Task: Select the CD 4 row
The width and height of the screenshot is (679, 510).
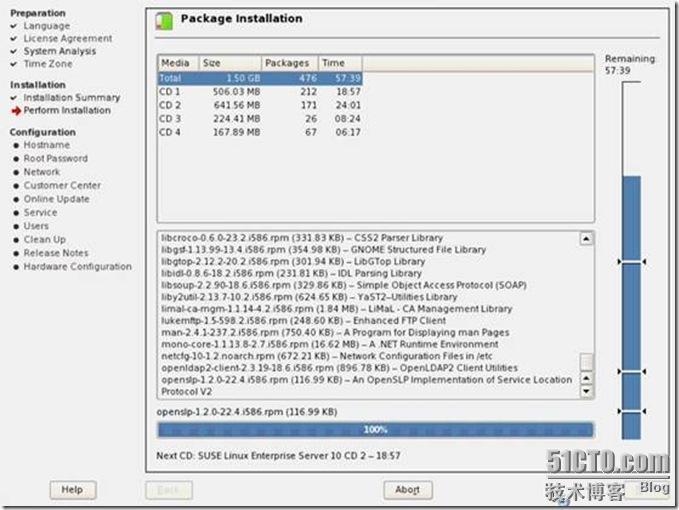Action: 260,132
